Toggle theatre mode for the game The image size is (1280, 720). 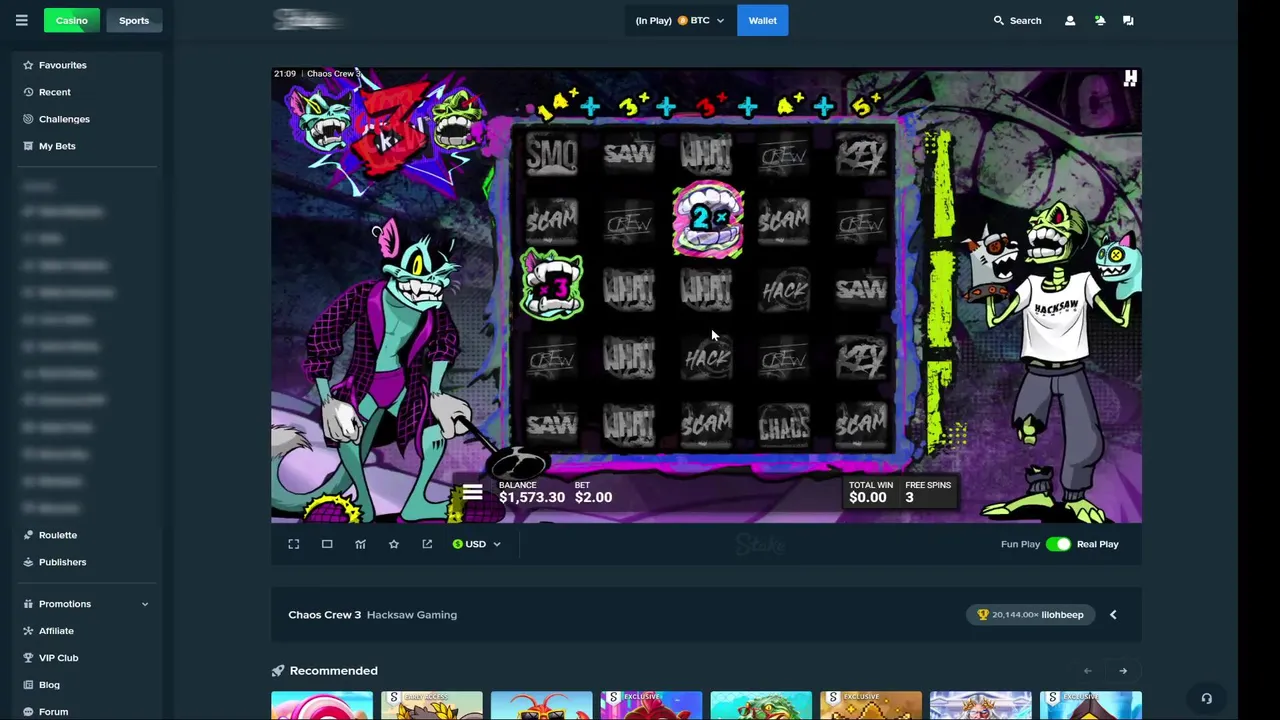point(327,544)
